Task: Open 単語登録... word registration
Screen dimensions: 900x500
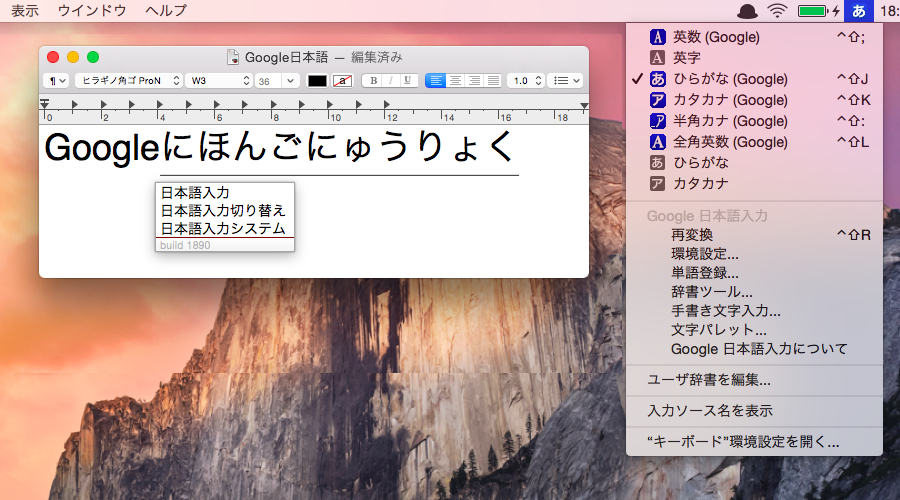Action: point(754,273)
